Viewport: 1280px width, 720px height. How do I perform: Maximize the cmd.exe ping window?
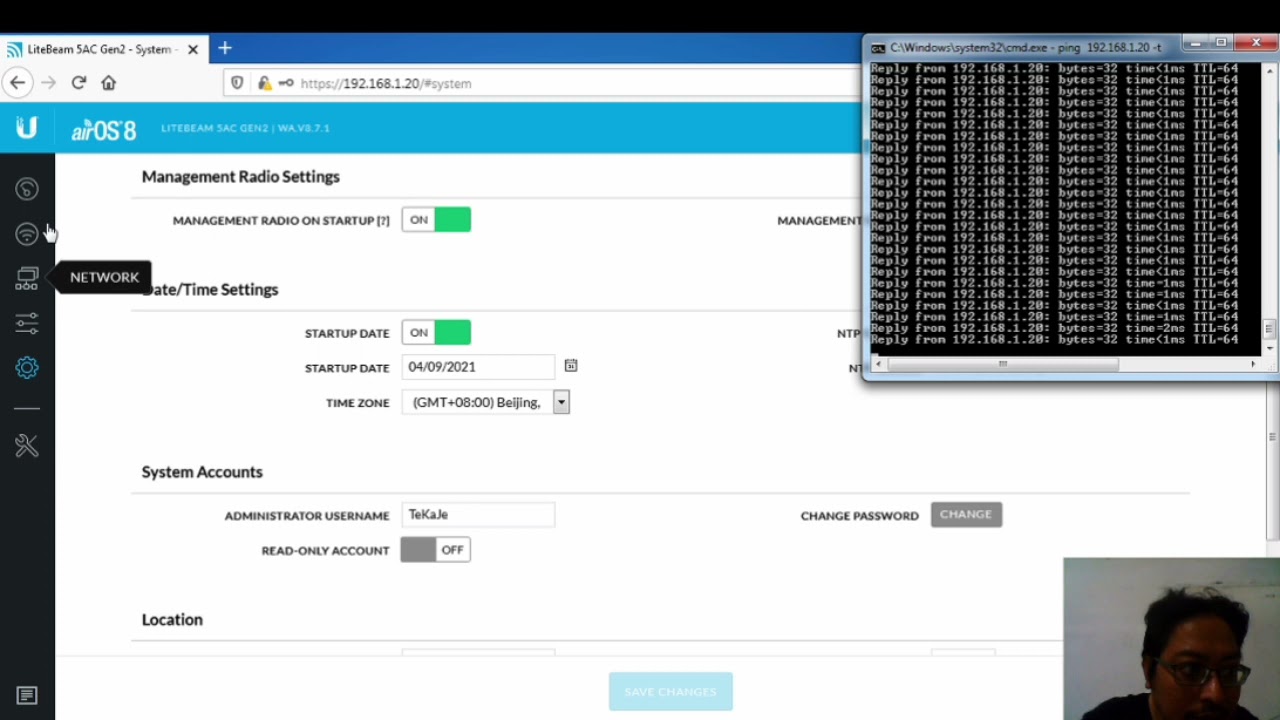[1221, 44]
